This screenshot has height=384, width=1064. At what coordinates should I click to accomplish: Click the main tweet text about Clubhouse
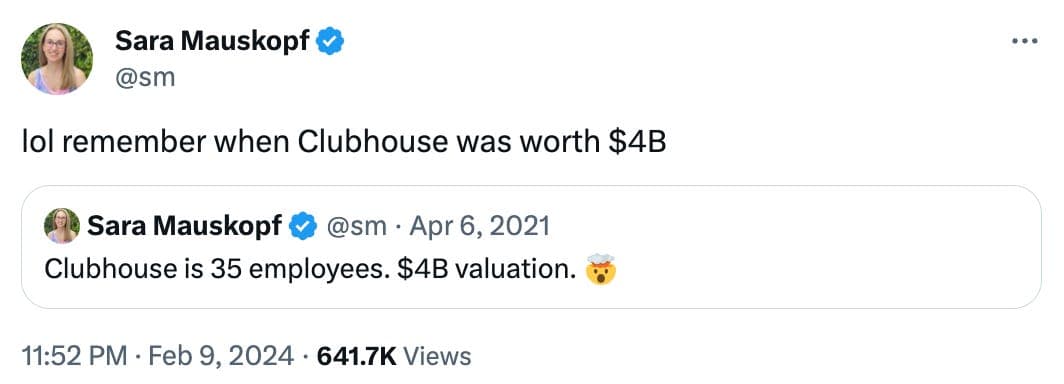click(344, 143)
